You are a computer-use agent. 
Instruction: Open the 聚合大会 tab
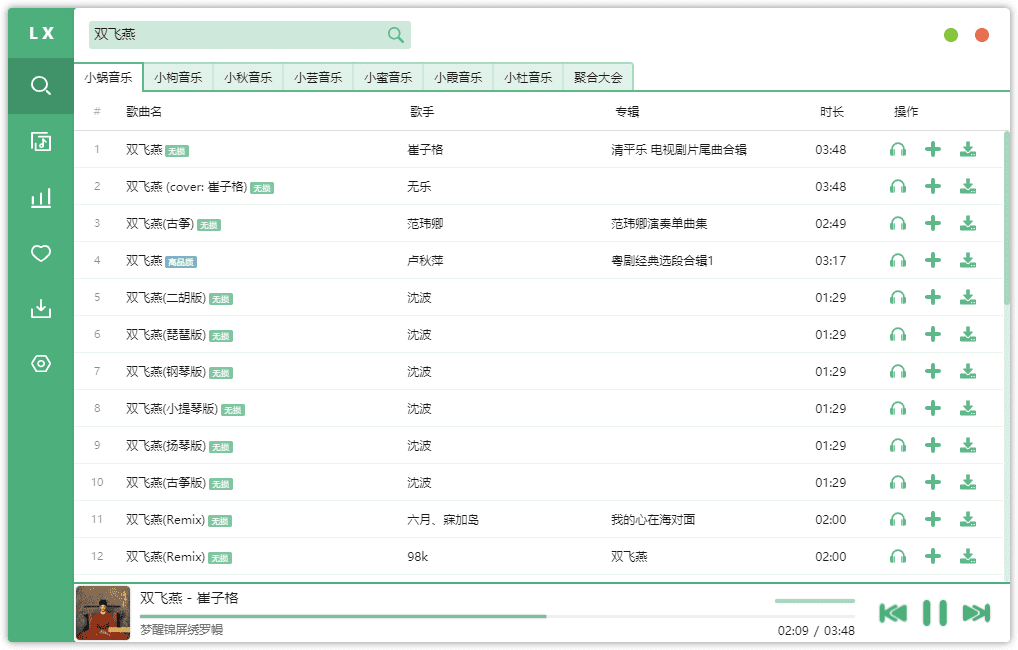click(x=598, y=75)
